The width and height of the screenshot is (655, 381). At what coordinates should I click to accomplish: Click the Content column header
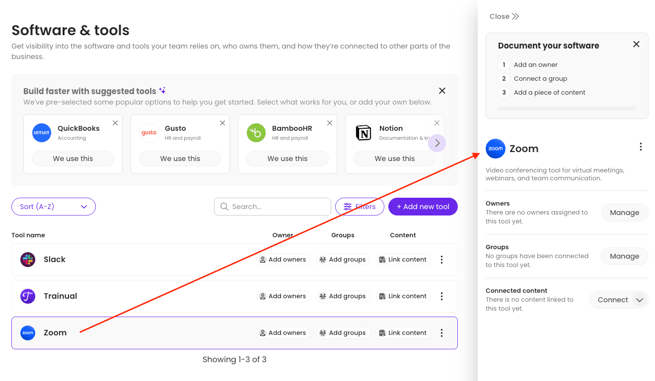pos(403,235)
